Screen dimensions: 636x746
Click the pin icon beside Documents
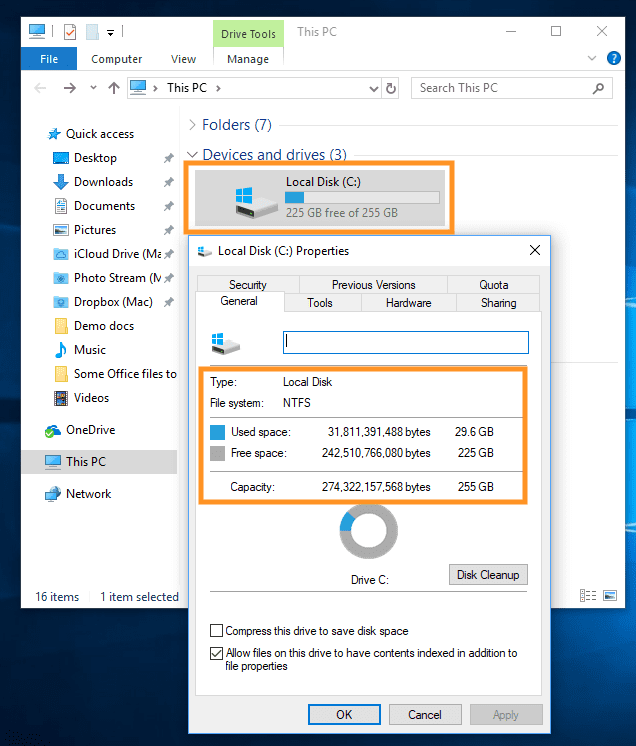tap(168, 206)
